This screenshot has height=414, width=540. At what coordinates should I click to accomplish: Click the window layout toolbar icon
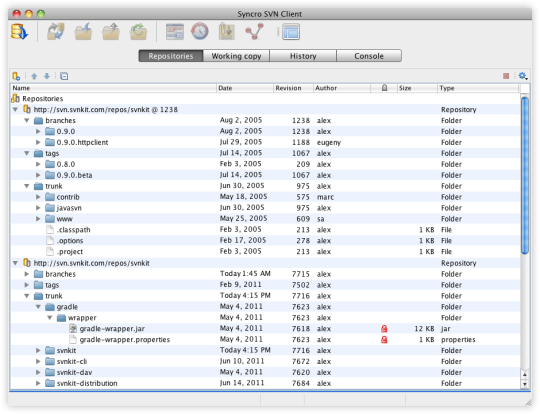[291, 32]
